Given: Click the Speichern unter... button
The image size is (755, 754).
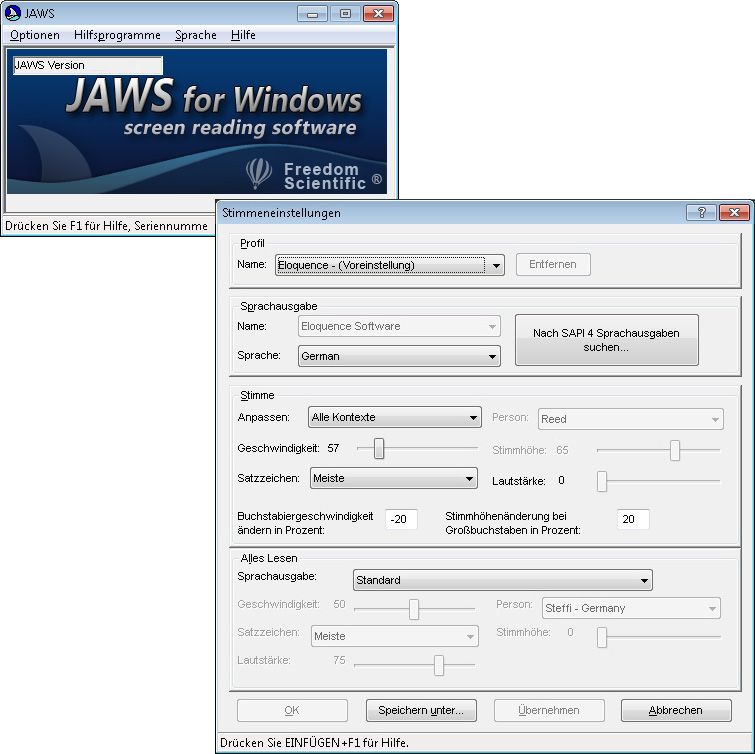Looking at the screenshot, I should 421,710.
